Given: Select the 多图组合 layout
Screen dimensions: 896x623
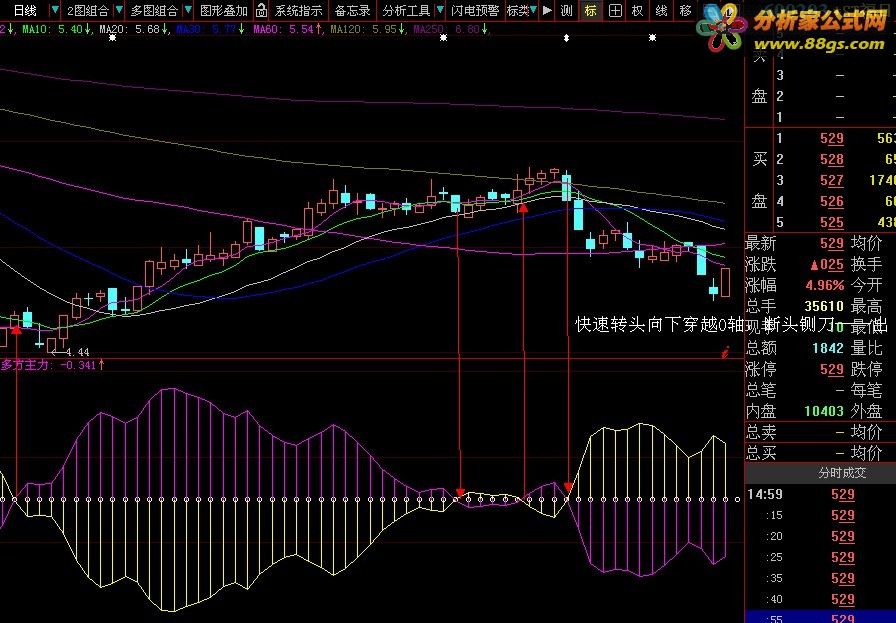Looking at the screenshot, I should pyautogui.click(x=153, y=10).
